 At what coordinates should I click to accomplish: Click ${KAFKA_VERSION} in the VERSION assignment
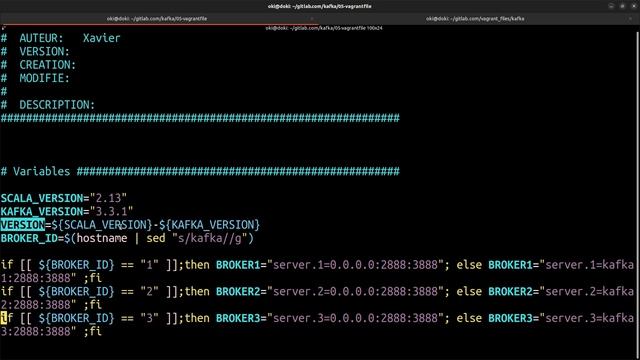point(209,225)
